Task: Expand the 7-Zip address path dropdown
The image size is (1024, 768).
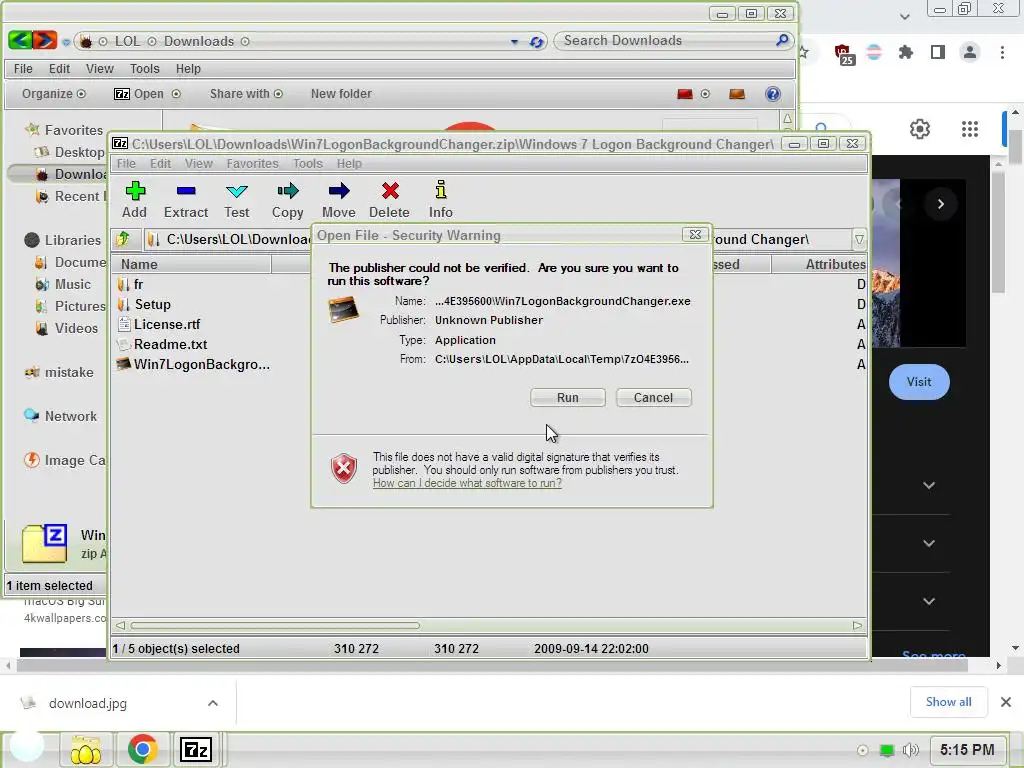Action: click(x=859, y=240)
